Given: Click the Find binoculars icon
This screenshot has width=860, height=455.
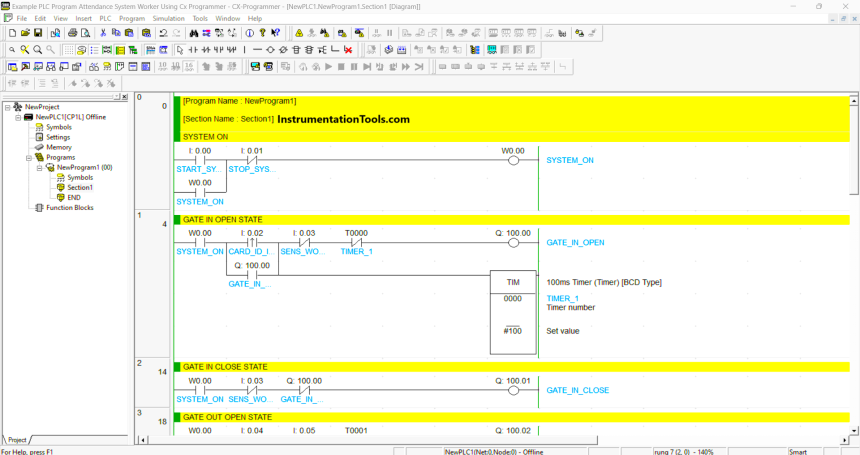Looking at the screenshot, I should tap(194, 33).
